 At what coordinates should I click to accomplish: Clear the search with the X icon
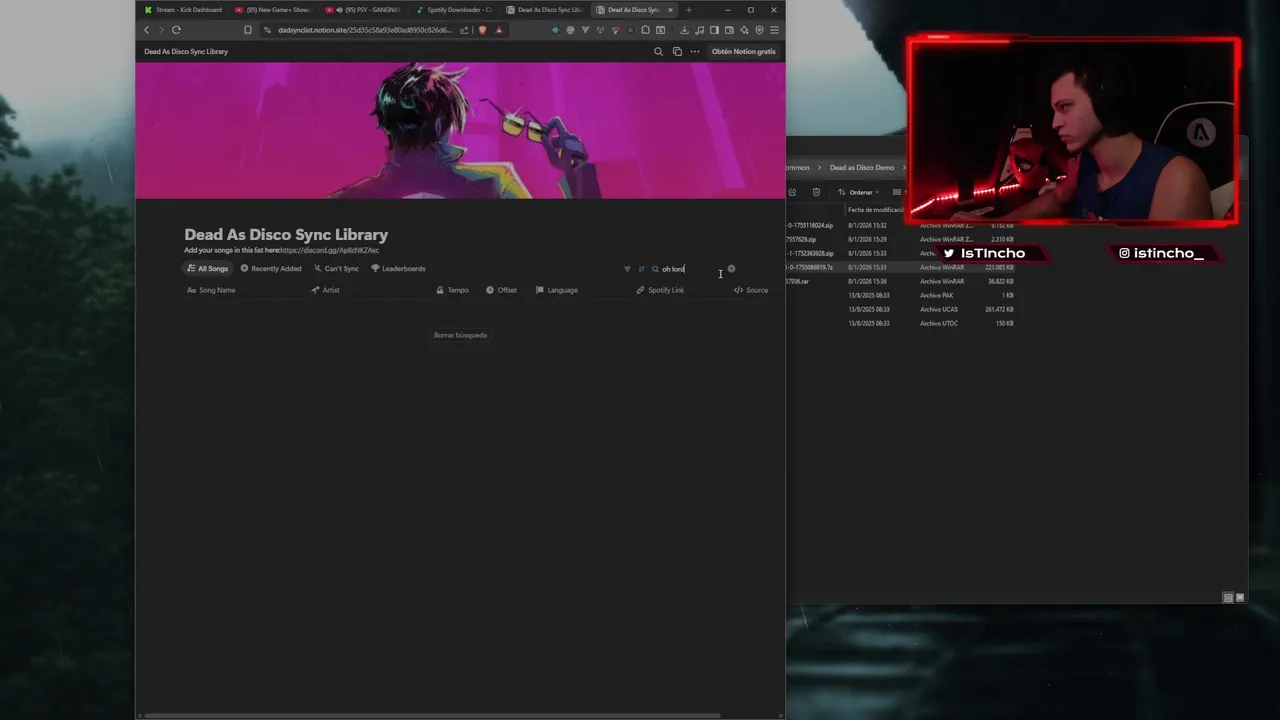[x=731, y=269]
